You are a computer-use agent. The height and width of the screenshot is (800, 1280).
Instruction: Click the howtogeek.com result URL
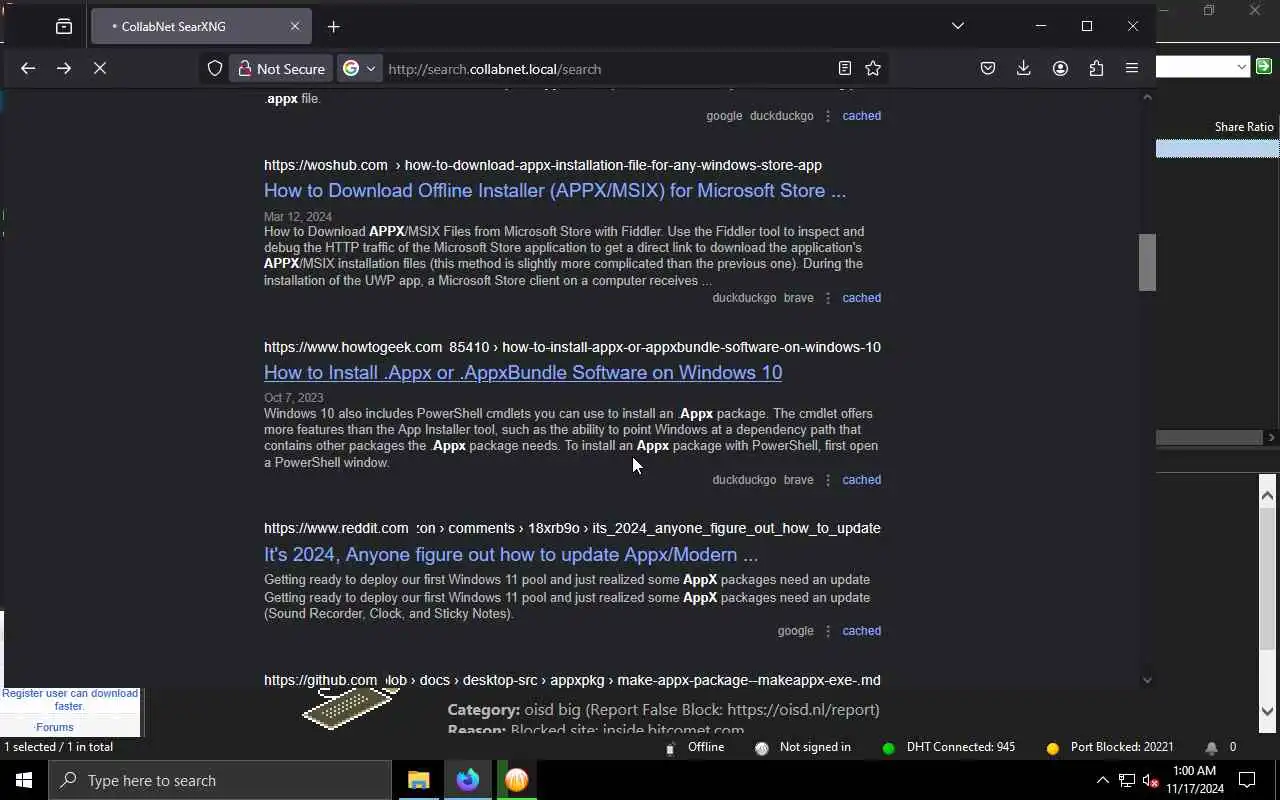[x=572, y=347]
